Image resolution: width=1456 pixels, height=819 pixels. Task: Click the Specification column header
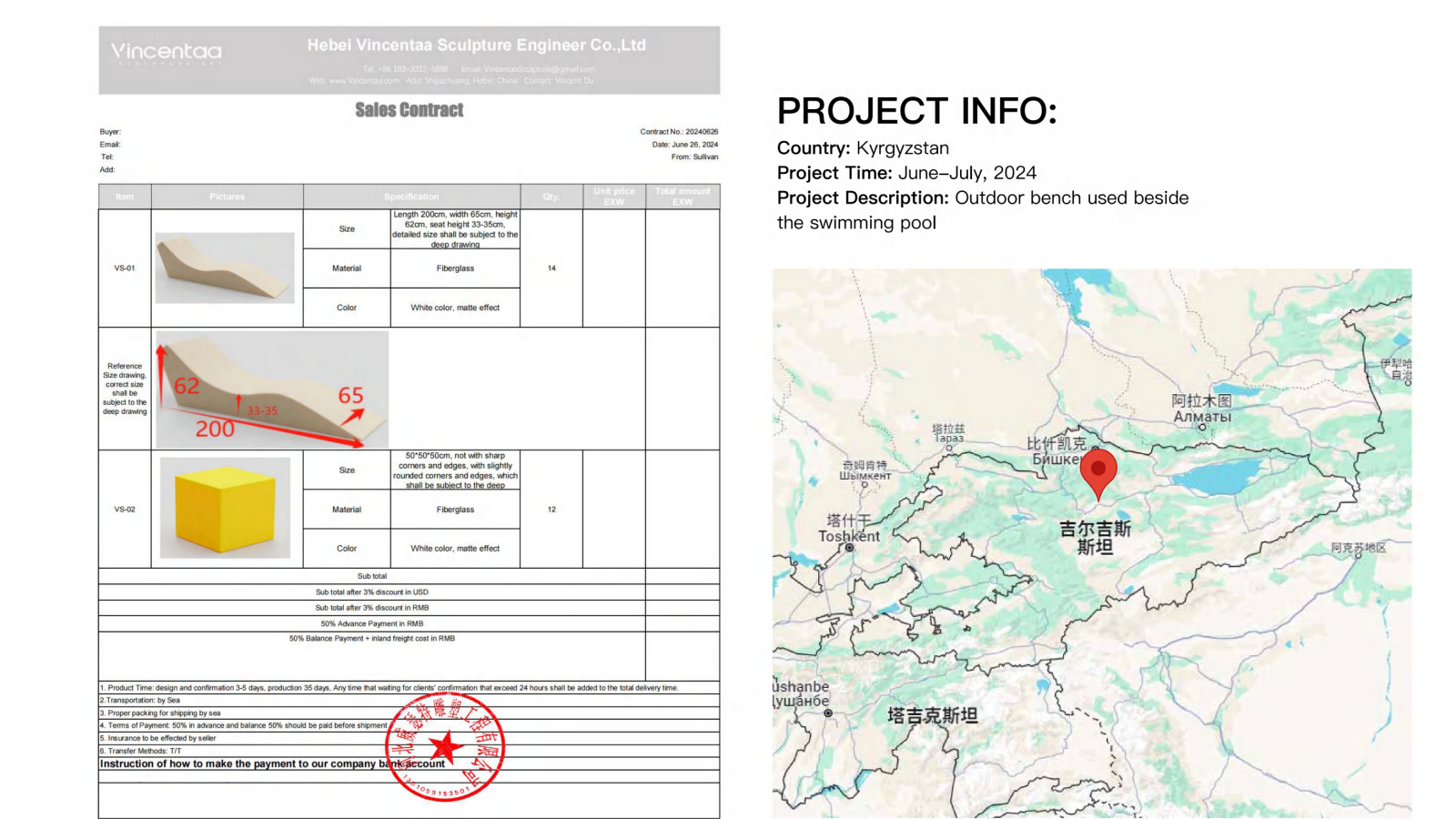411,197
